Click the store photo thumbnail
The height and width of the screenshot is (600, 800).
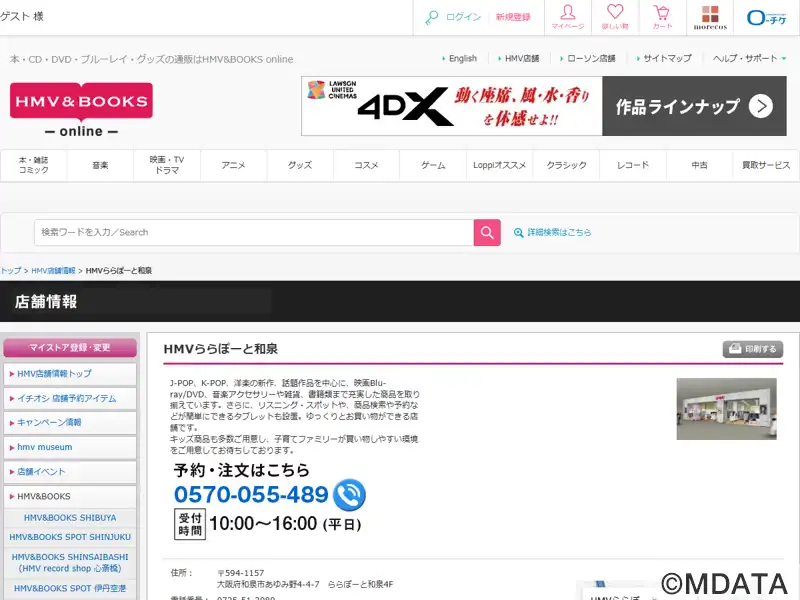click(x=725, y=408)
